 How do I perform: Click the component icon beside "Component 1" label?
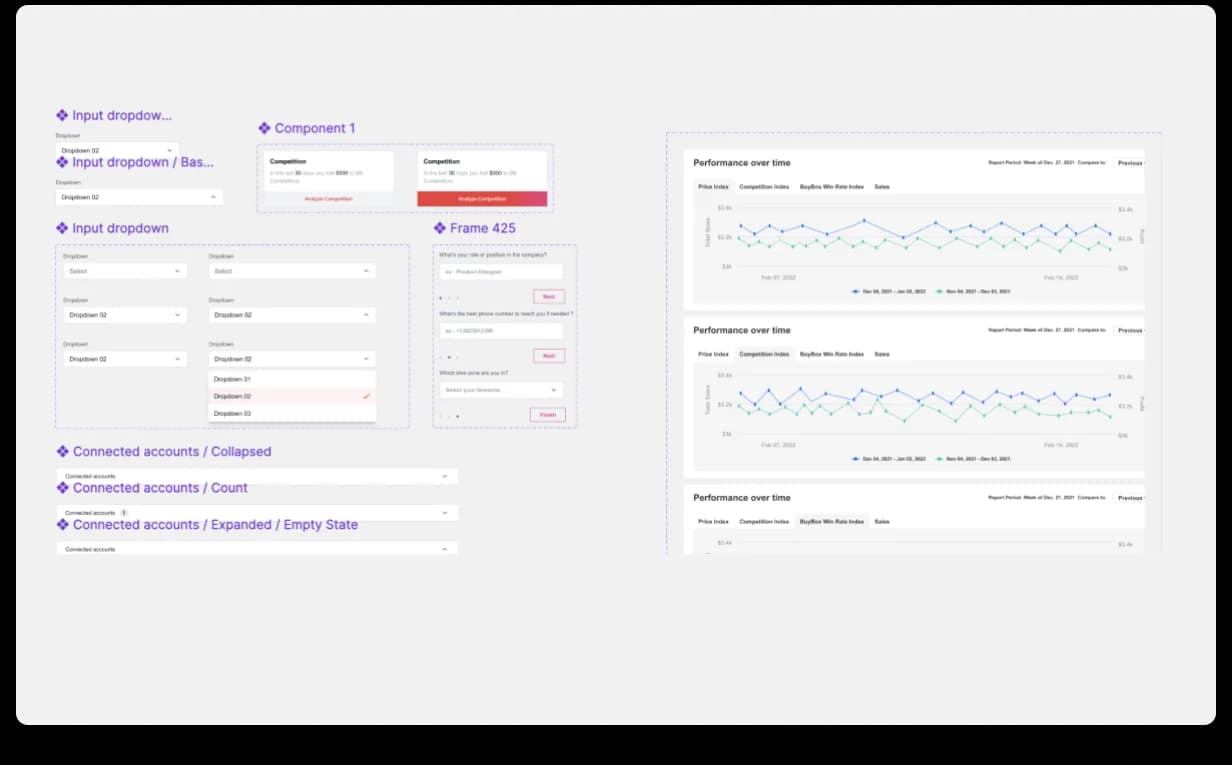click(x=264, y=128)
